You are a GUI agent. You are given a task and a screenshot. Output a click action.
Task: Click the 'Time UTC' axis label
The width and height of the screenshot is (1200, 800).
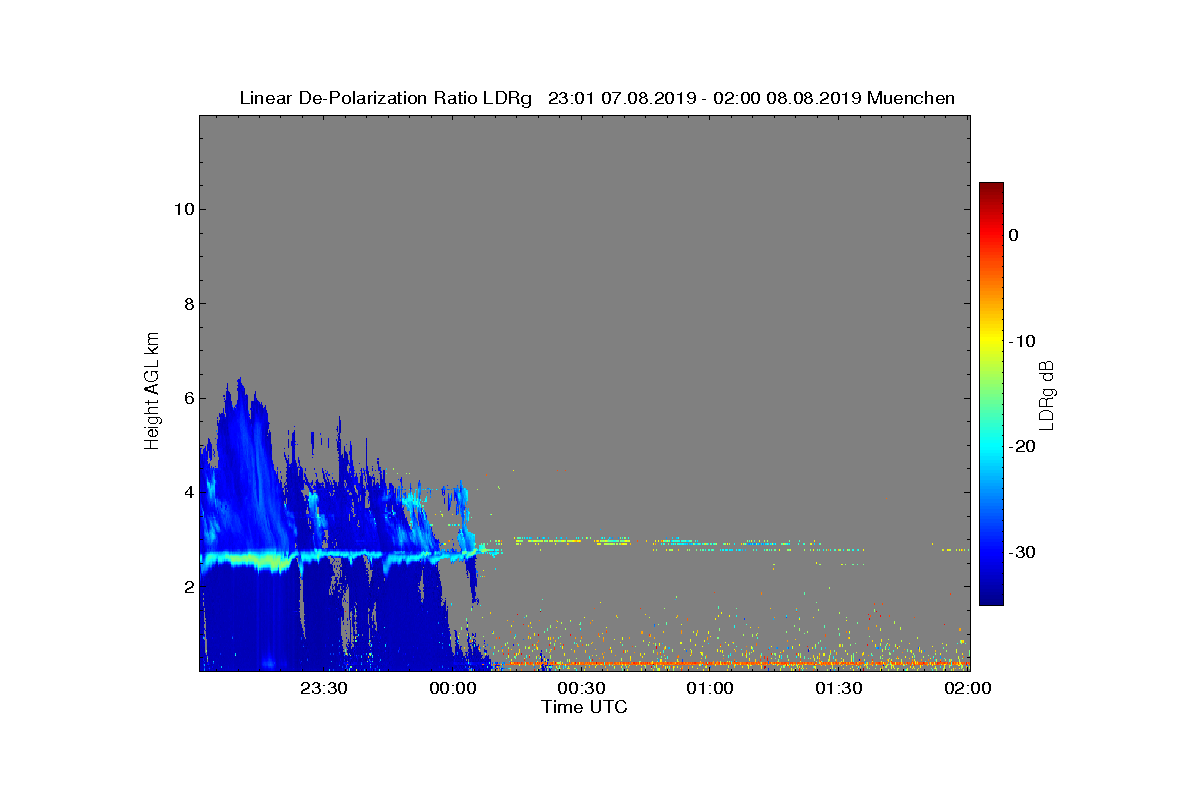pos(585,707)
